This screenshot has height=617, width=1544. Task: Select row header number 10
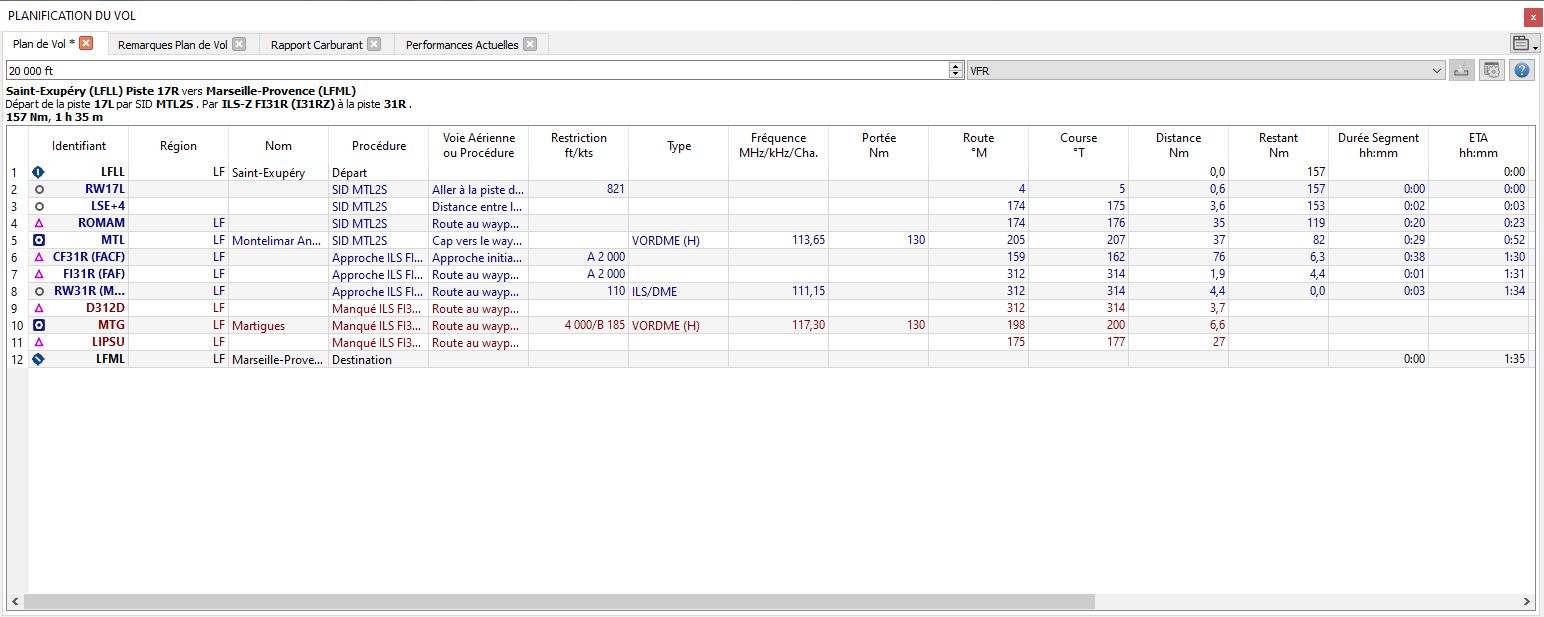point(15,325)
